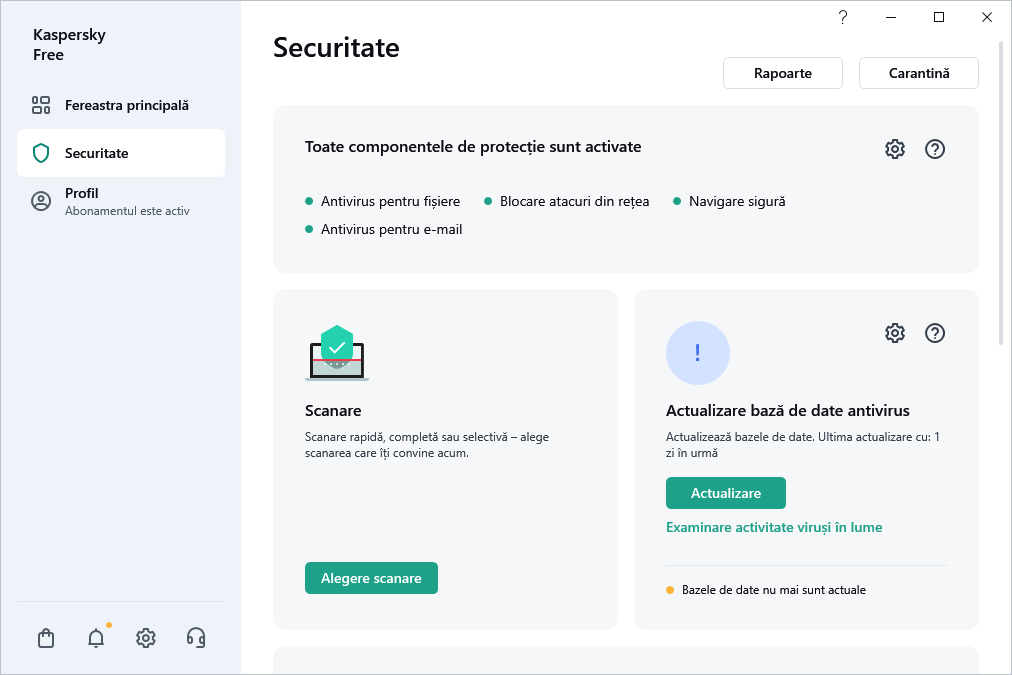The height and width of the screenshot is (675, 1012).
Task: Click the exclamation update status icon
Action: pyautogui.click(x=698, y=353)
